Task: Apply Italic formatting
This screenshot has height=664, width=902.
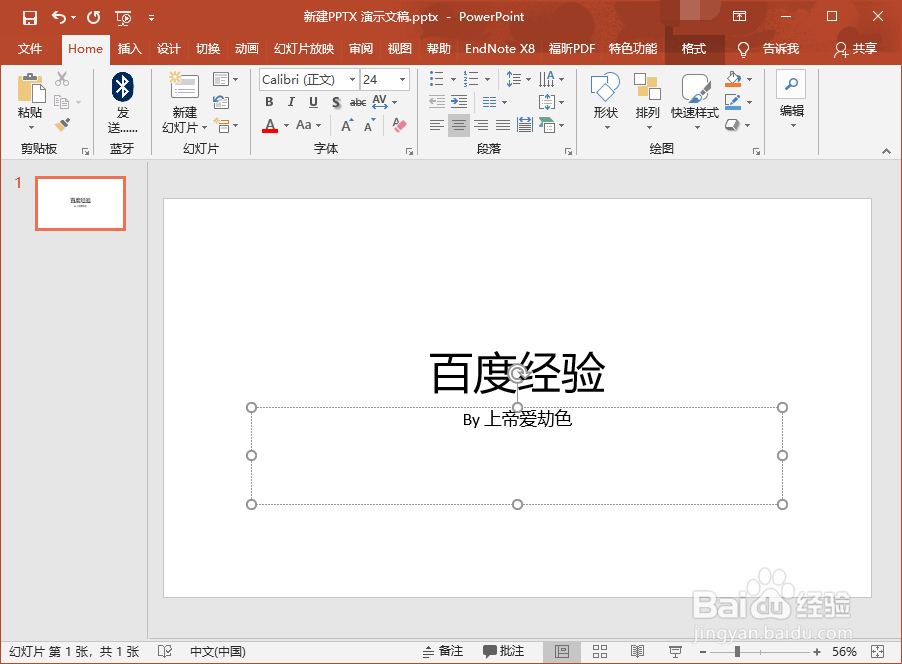Action: 290,102
